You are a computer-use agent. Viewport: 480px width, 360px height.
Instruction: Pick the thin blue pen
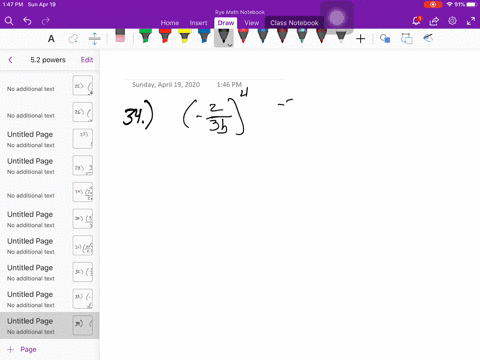click(x=263, y=36)
